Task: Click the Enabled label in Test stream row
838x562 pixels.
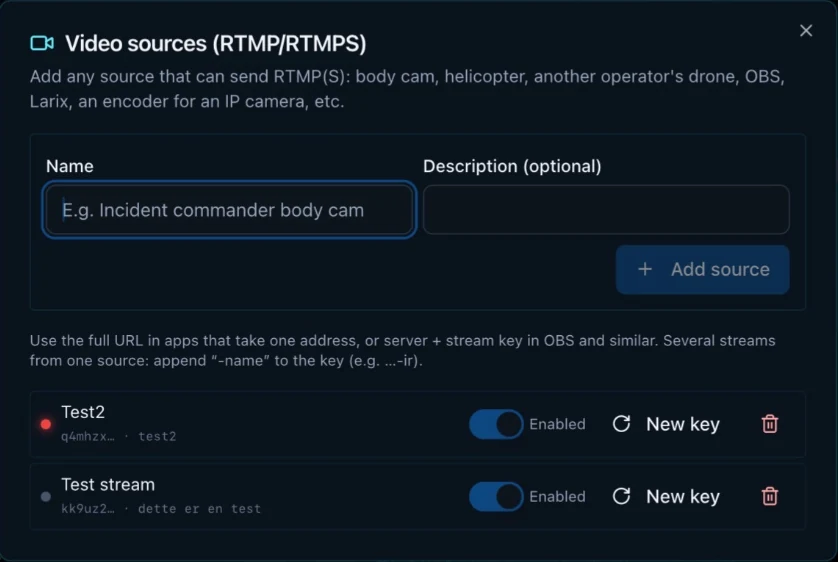Action: 557,496
